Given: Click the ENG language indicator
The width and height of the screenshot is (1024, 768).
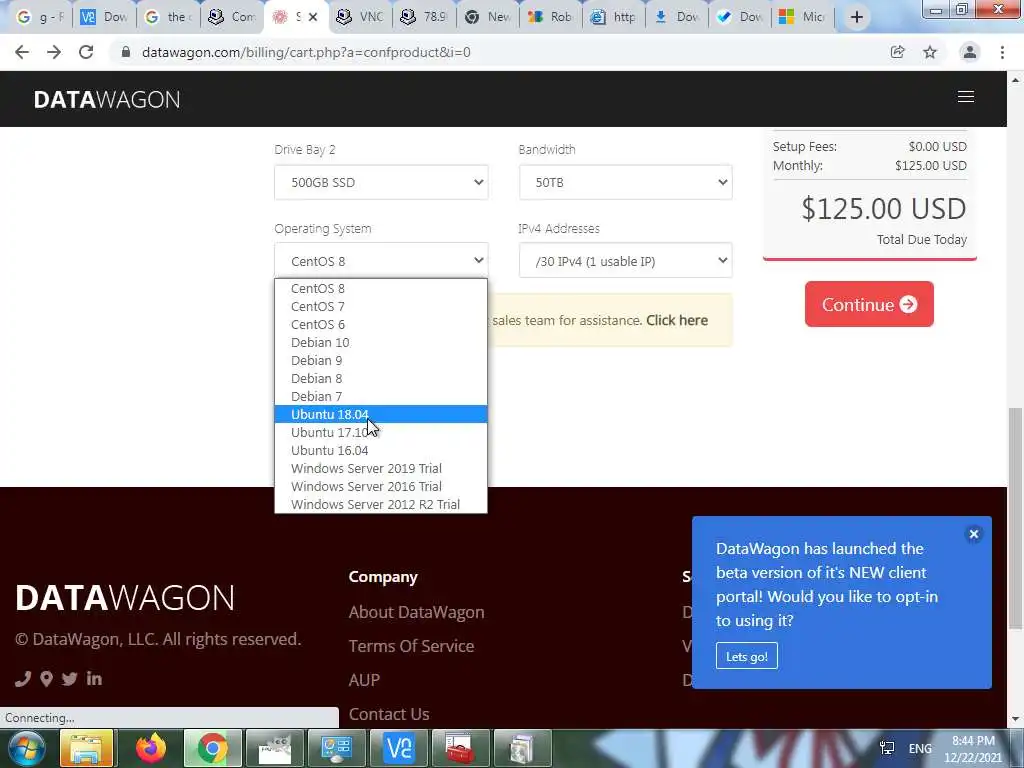Looking at the screenshot, I should [x=920, y=748].
